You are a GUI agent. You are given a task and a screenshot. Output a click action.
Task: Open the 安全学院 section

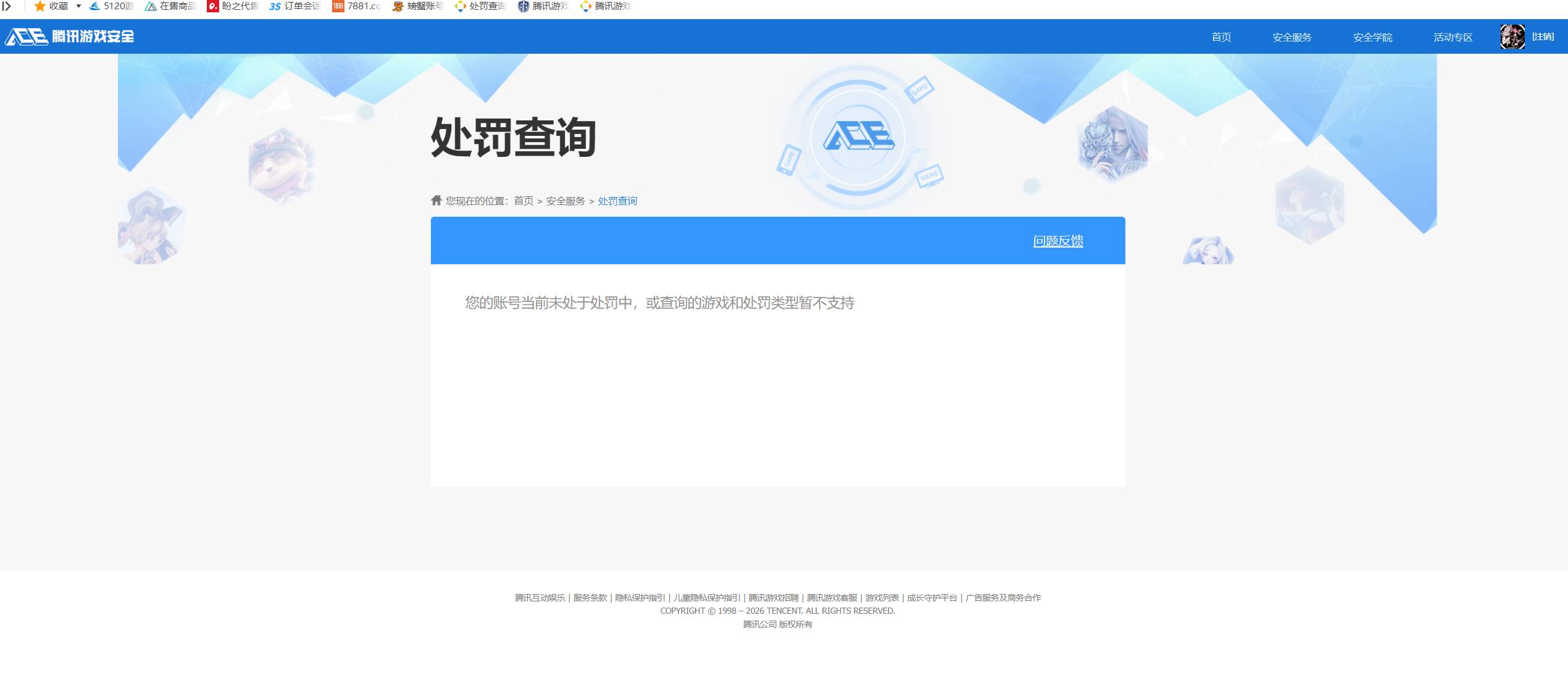(1372, 36)
